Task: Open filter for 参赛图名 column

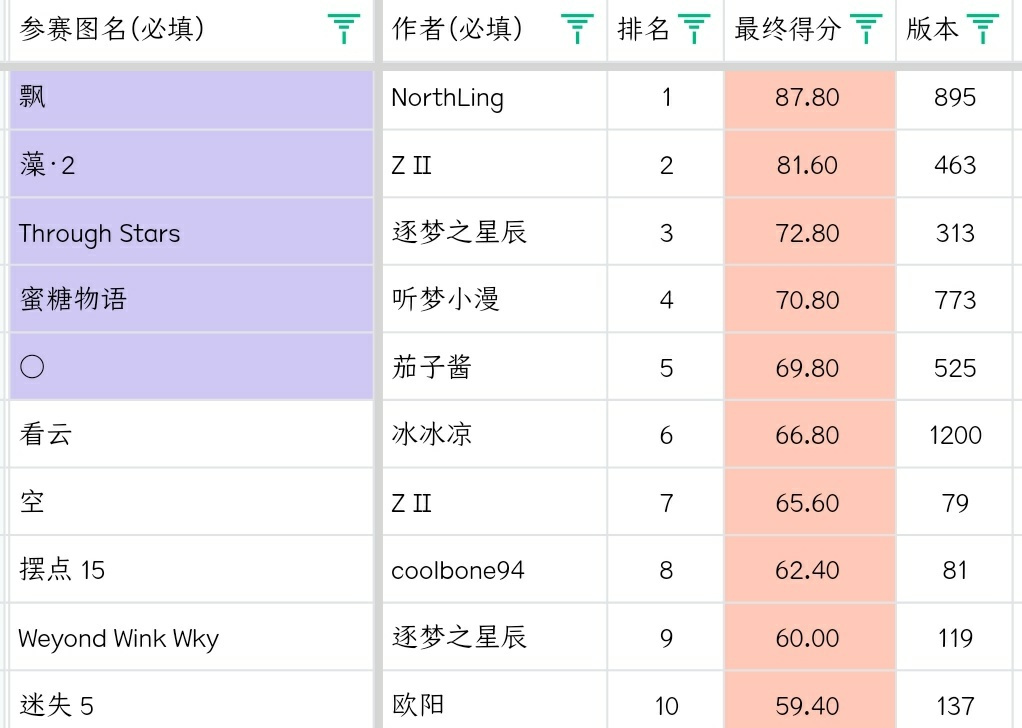Action: click(343, 29)
